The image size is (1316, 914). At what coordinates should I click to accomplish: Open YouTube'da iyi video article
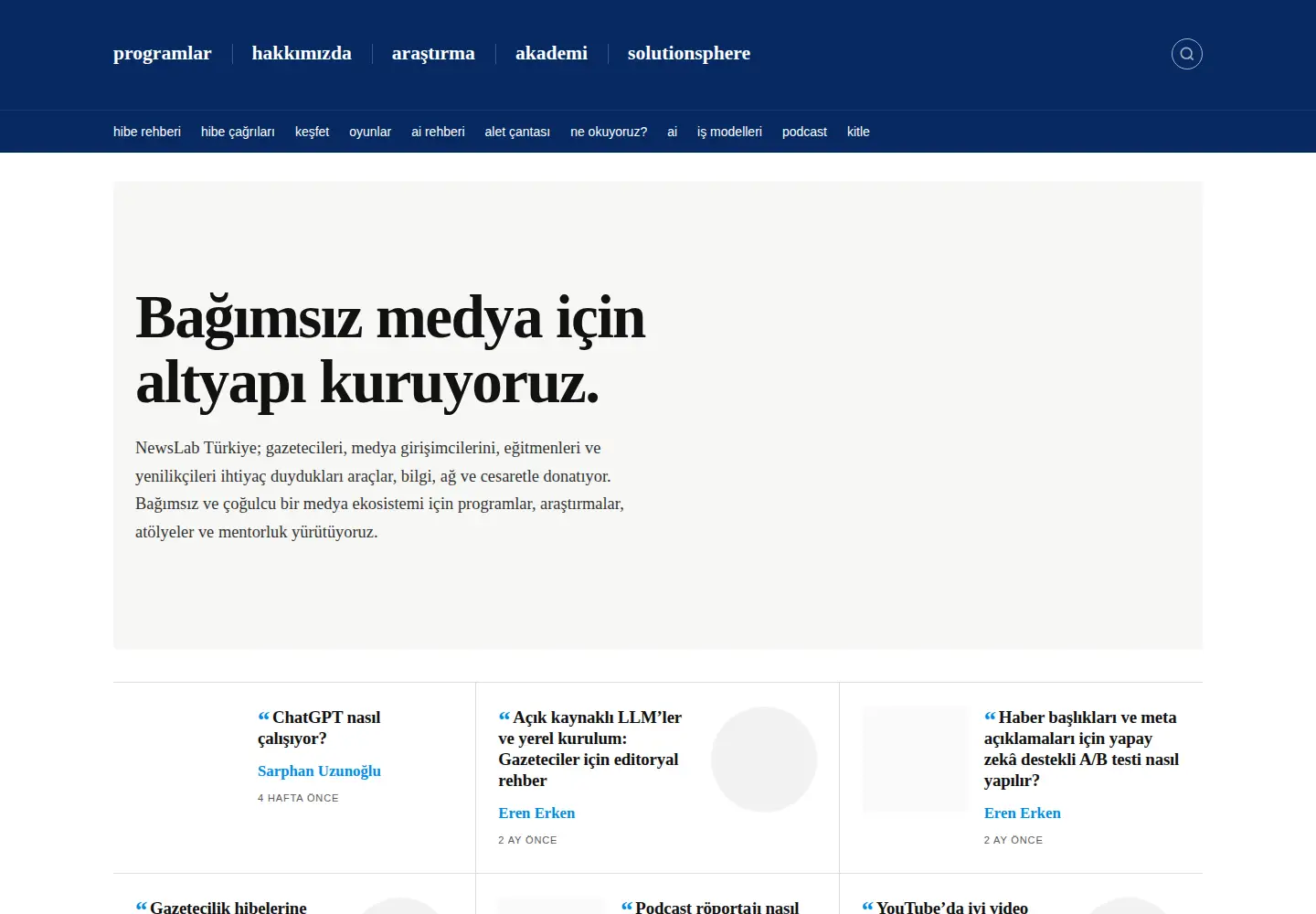click(x=945, y=907)
